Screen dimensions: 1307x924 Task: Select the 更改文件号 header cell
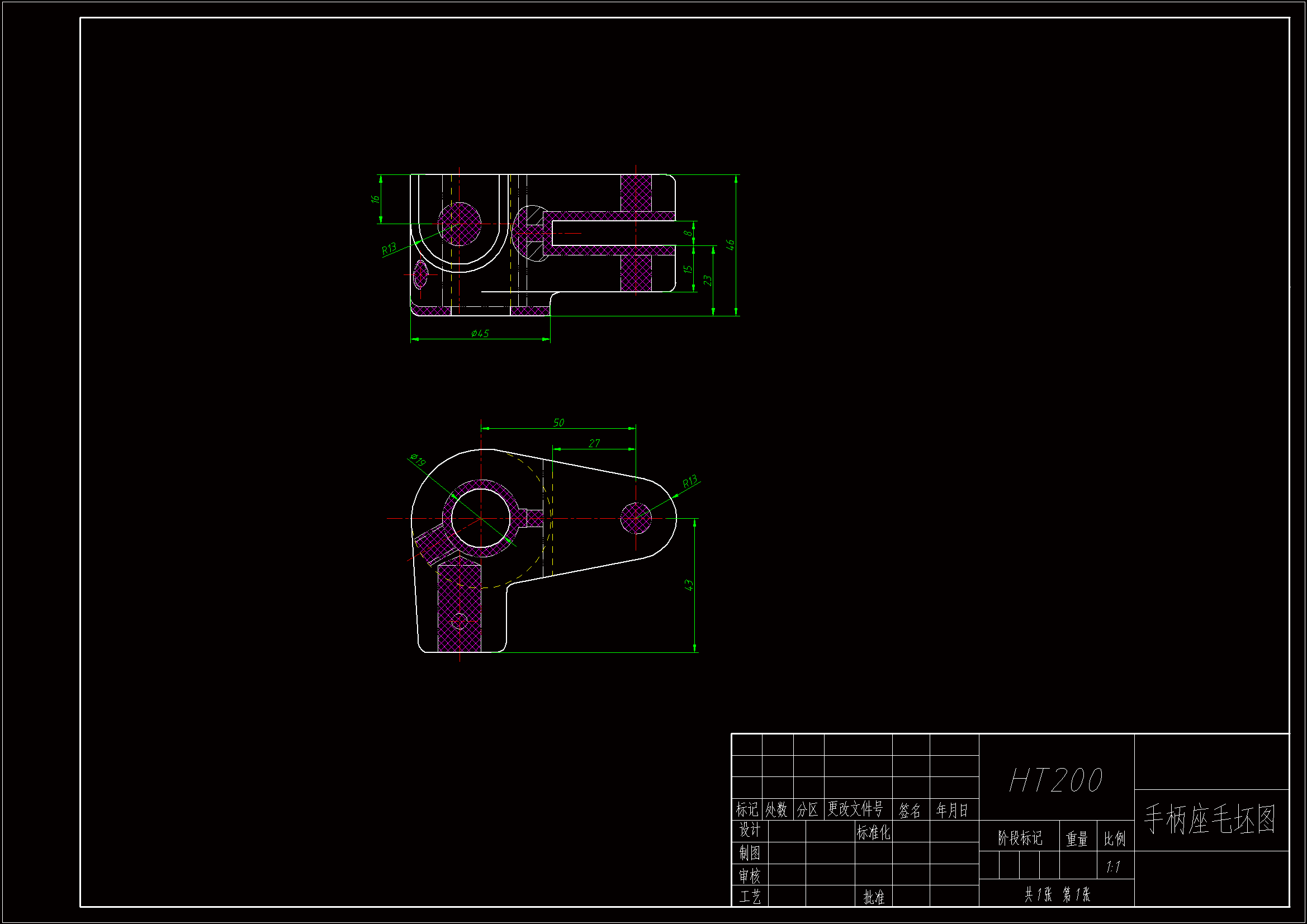855,808
